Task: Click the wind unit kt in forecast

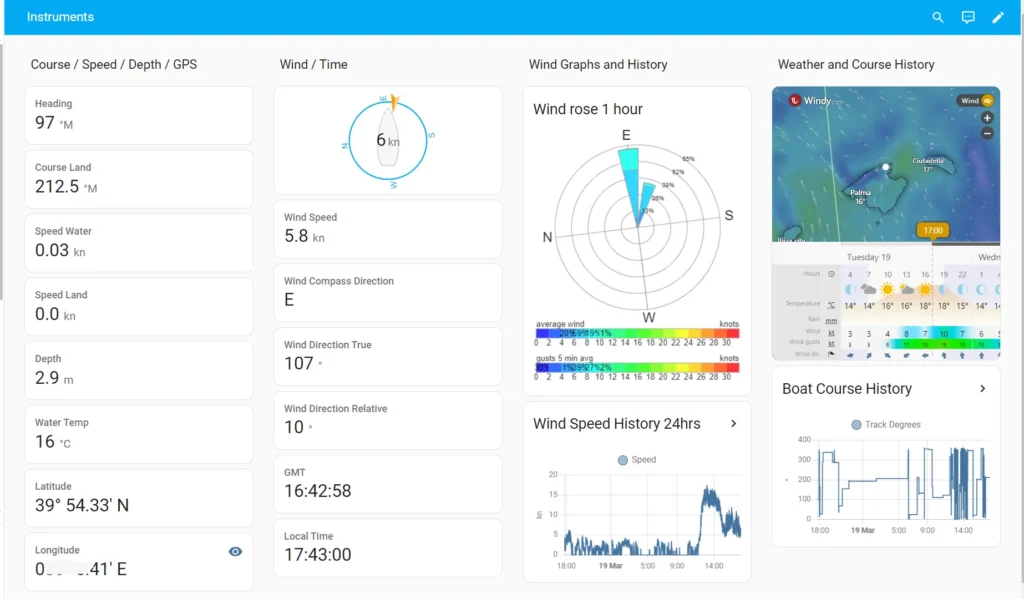Action: point(831,333)
